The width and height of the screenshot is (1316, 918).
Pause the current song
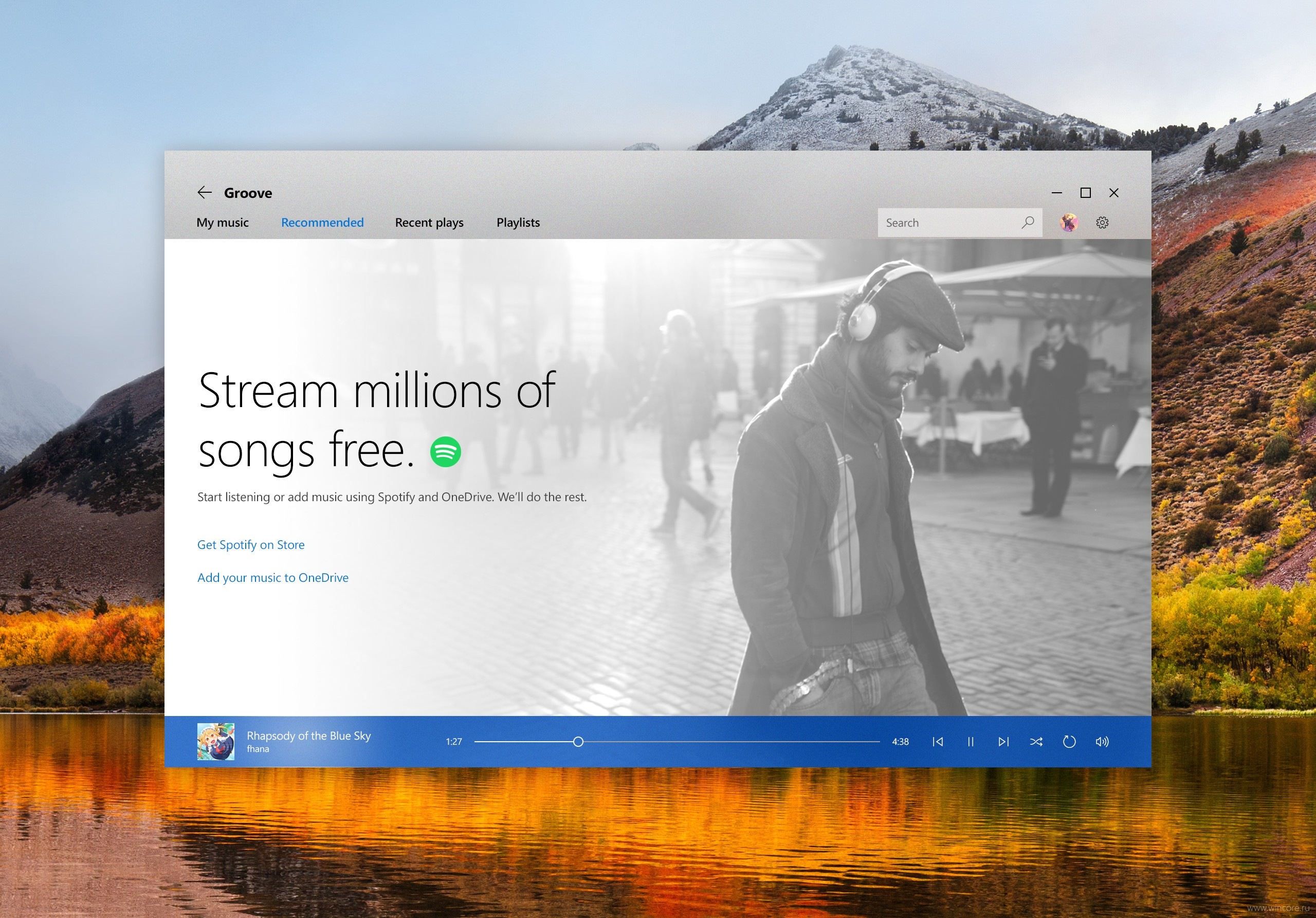971,742
